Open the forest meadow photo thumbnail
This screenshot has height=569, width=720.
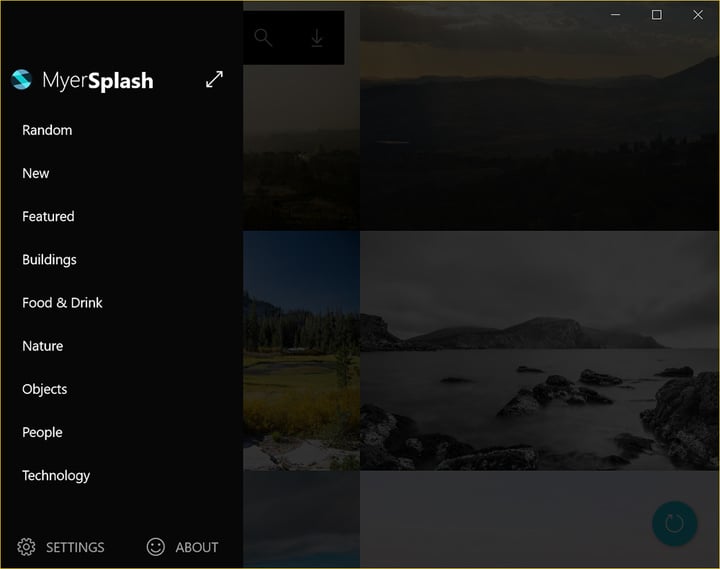pyautogui.click(x=302, y=350)
